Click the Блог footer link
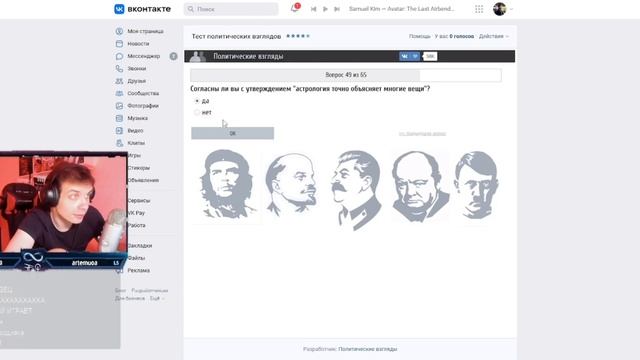 point(120,291)
